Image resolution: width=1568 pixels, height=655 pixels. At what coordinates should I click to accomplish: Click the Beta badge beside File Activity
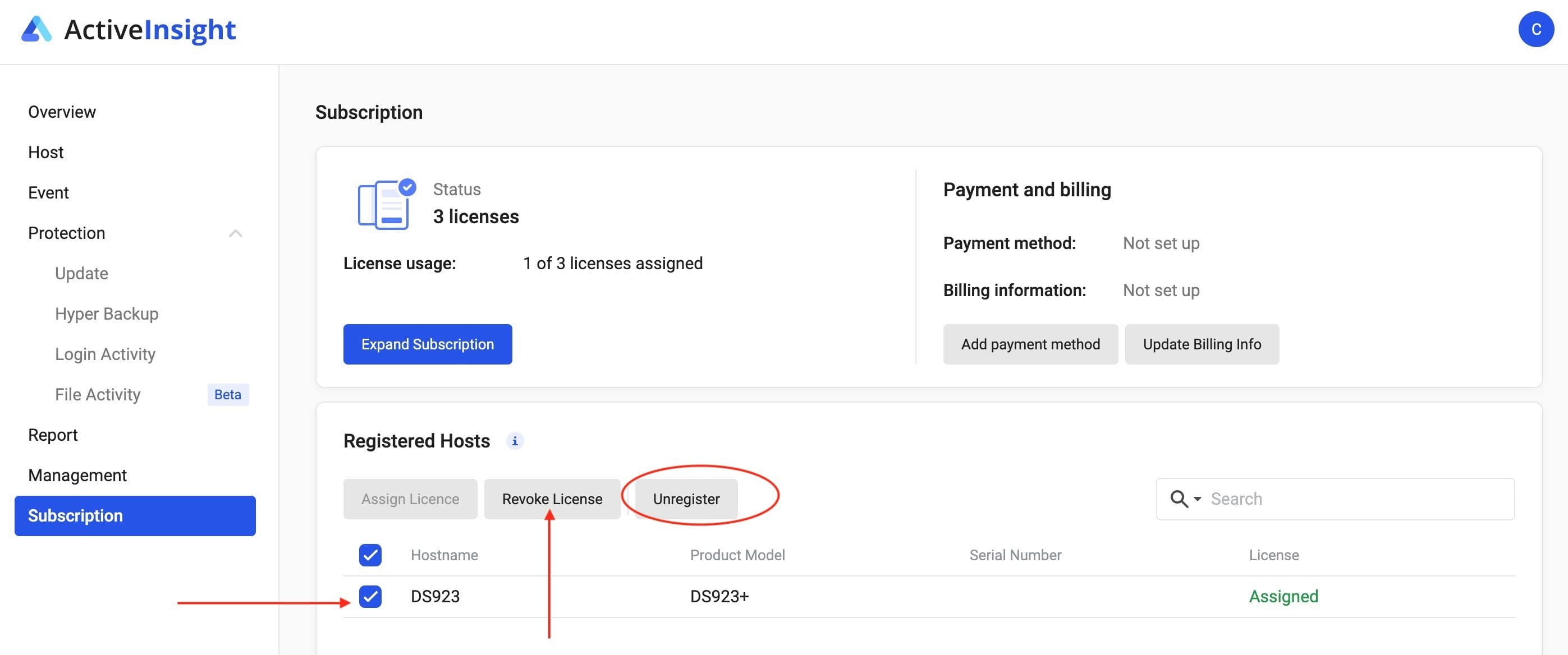pos(228,395)
